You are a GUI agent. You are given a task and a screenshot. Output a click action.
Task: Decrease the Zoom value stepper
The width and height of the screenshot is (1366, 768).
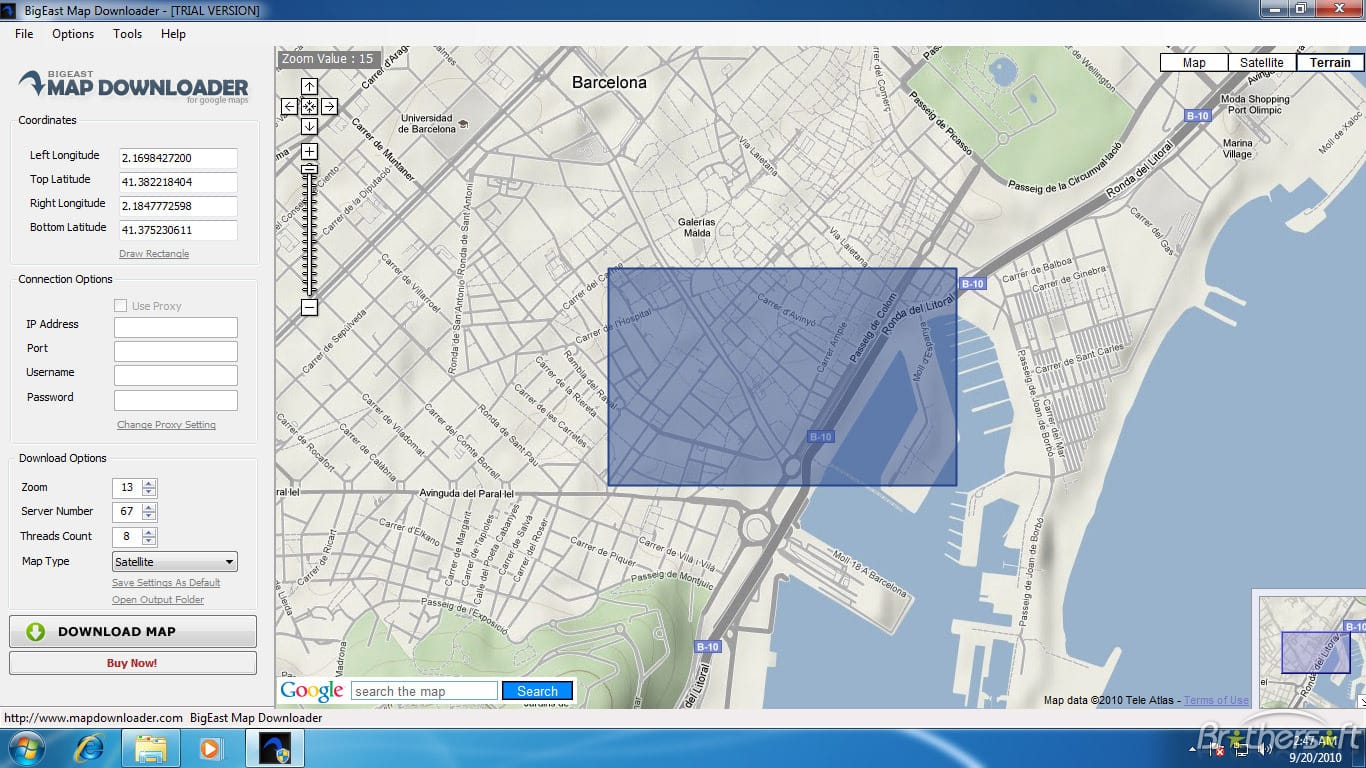click(x=149, y=492)
